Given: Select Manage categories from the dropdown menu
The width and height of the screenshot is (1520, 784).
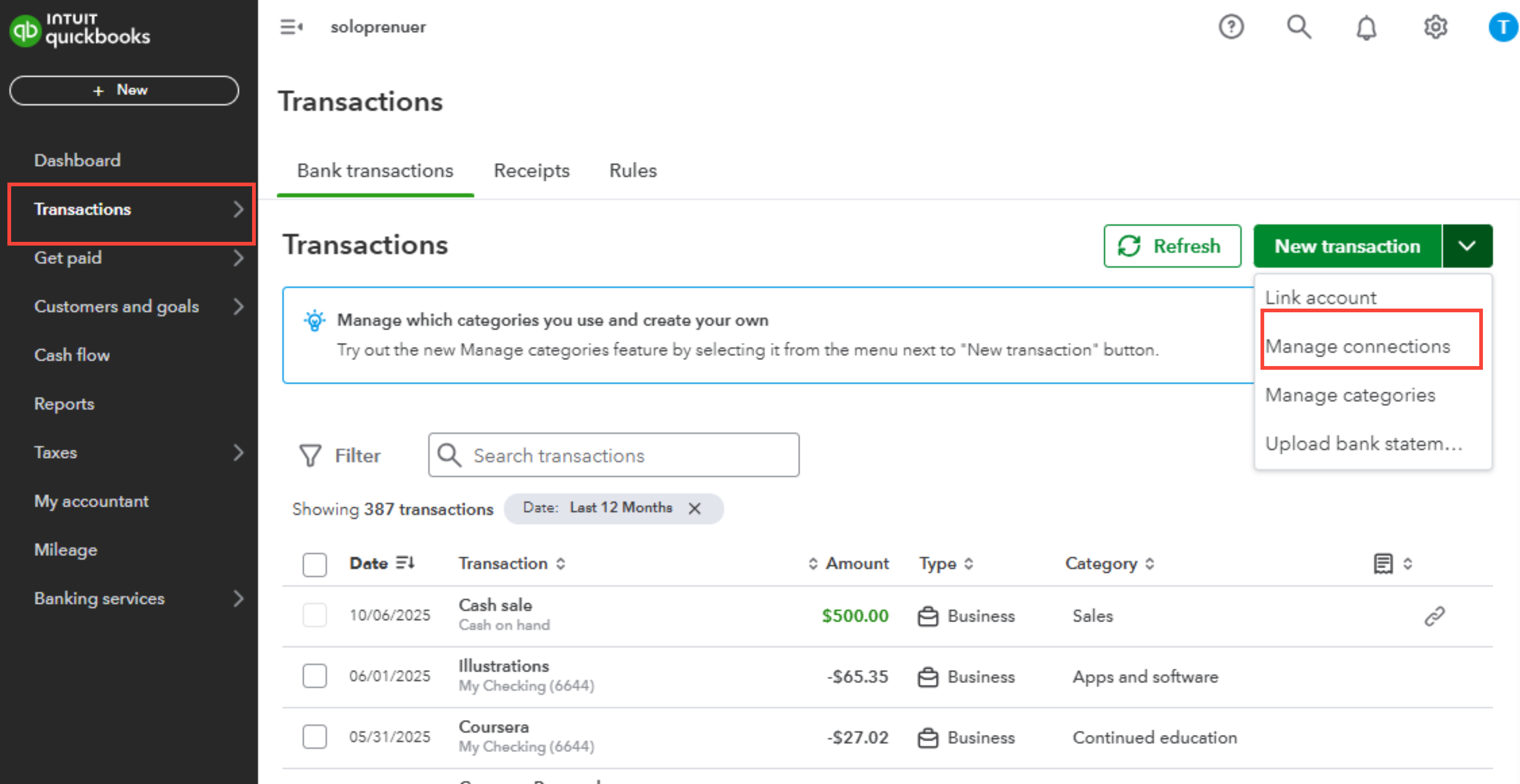Looking at the screenshot, I should click(x=1349, y=395).
